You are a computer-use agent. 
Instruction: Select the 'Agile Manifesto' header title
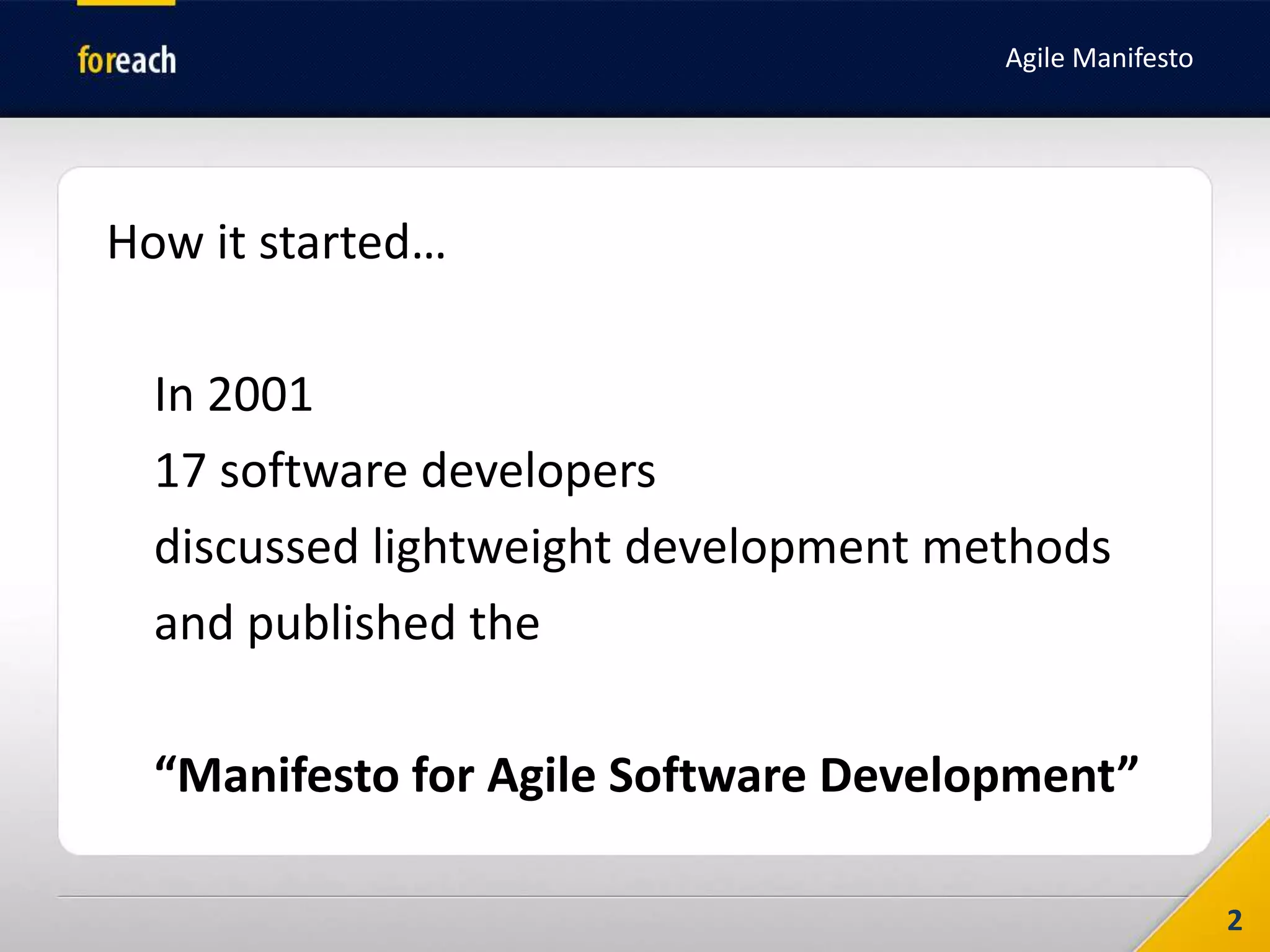coord(1099,58)
